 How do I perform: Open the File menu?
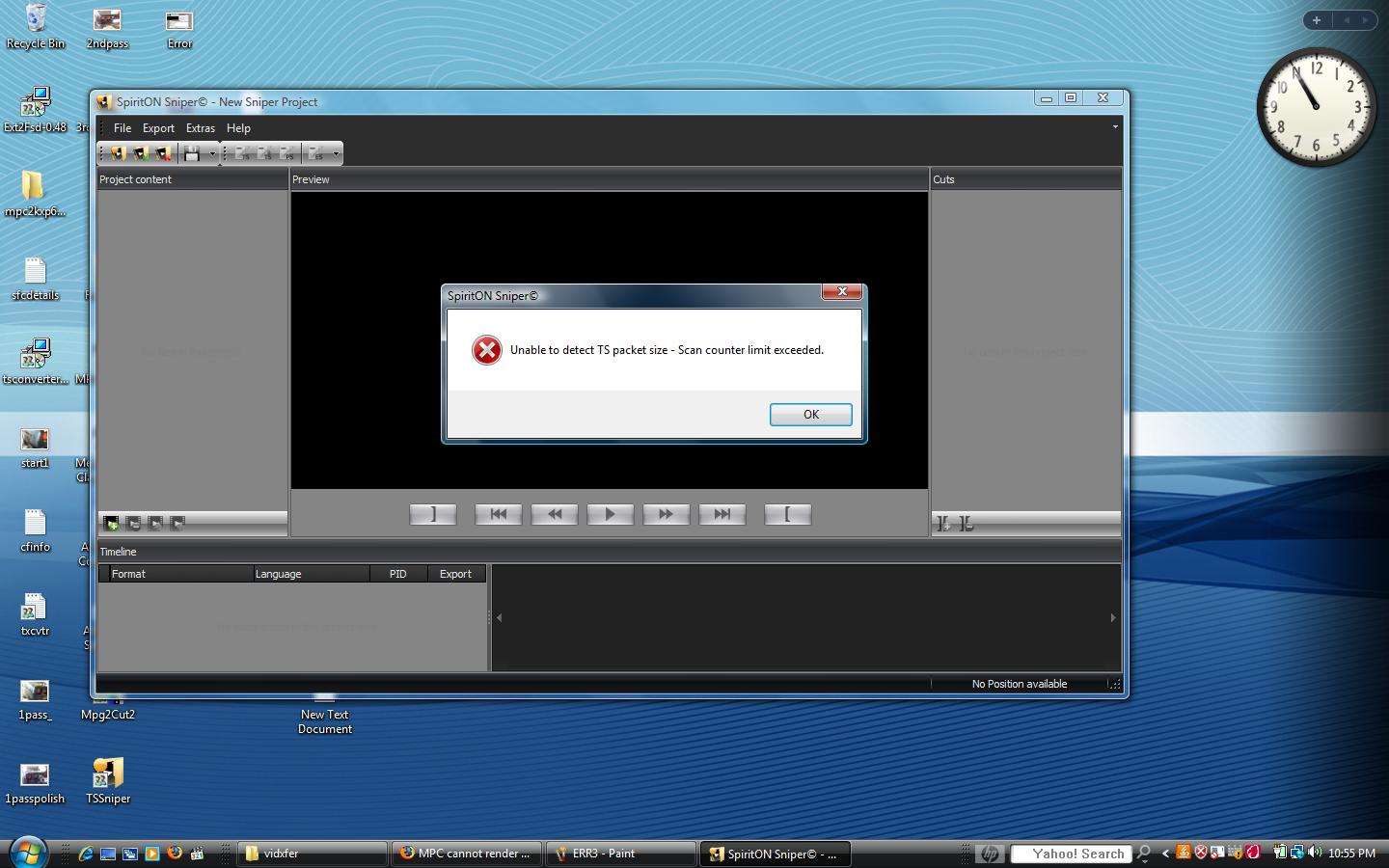coord(123,128)
